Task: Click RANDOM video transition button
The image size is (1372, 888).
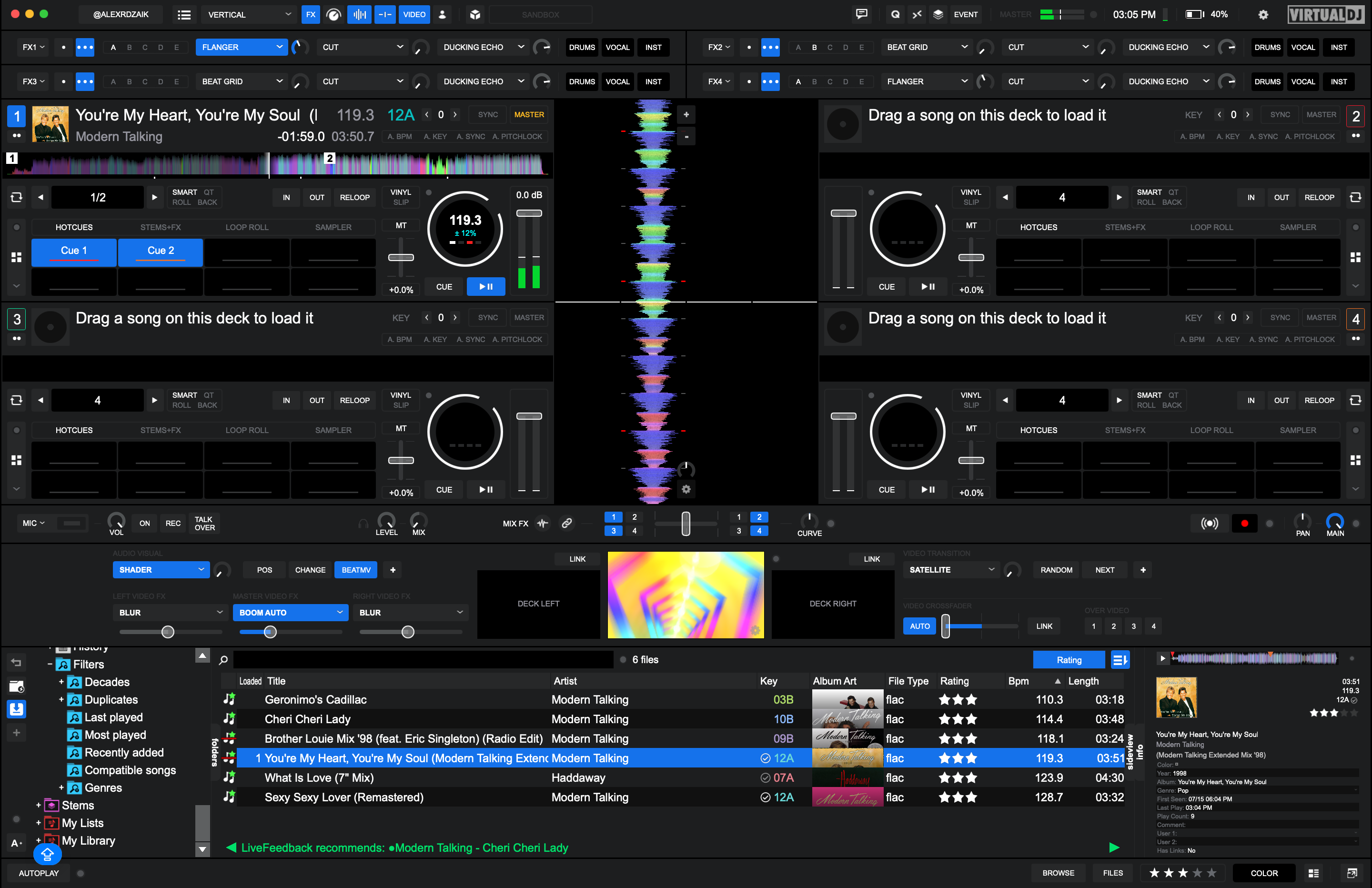Action: click(1056, 570)
